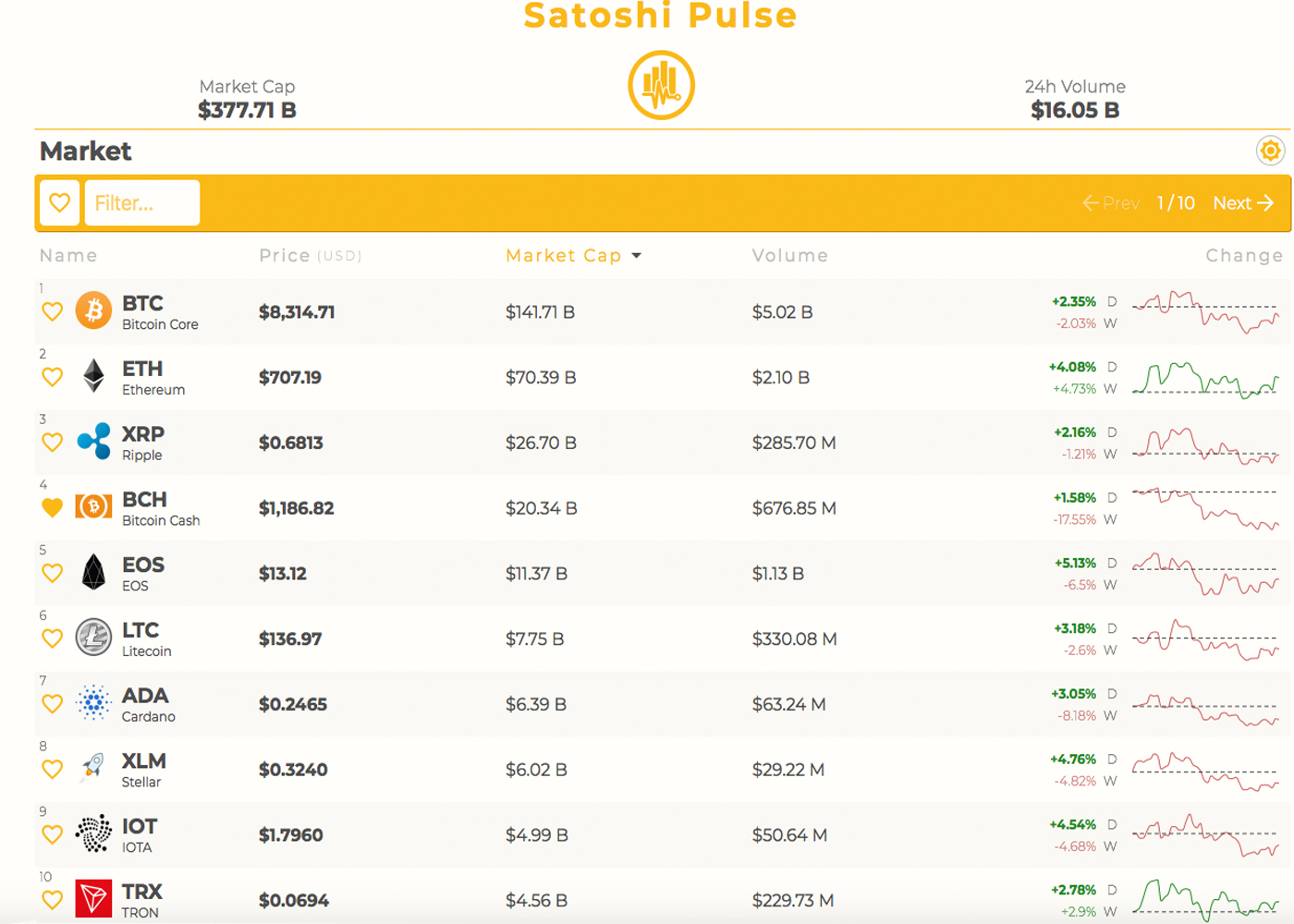
Task: Click the EOS coin logo
Action: (x=93, y=572)
